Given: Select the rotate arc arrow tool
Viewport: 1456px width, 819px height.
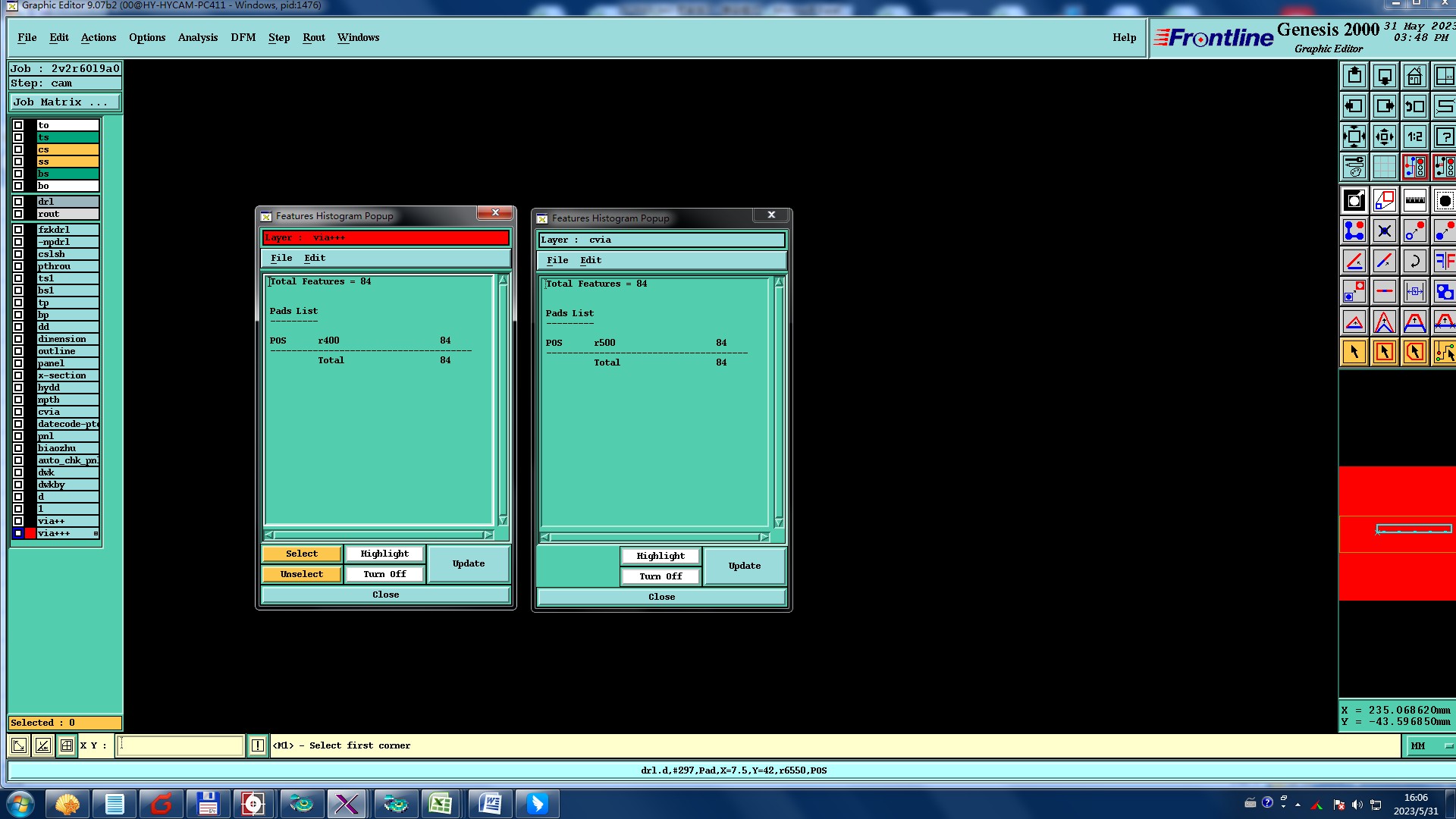Looking at the screenshot, I should tap(1414, 262).
